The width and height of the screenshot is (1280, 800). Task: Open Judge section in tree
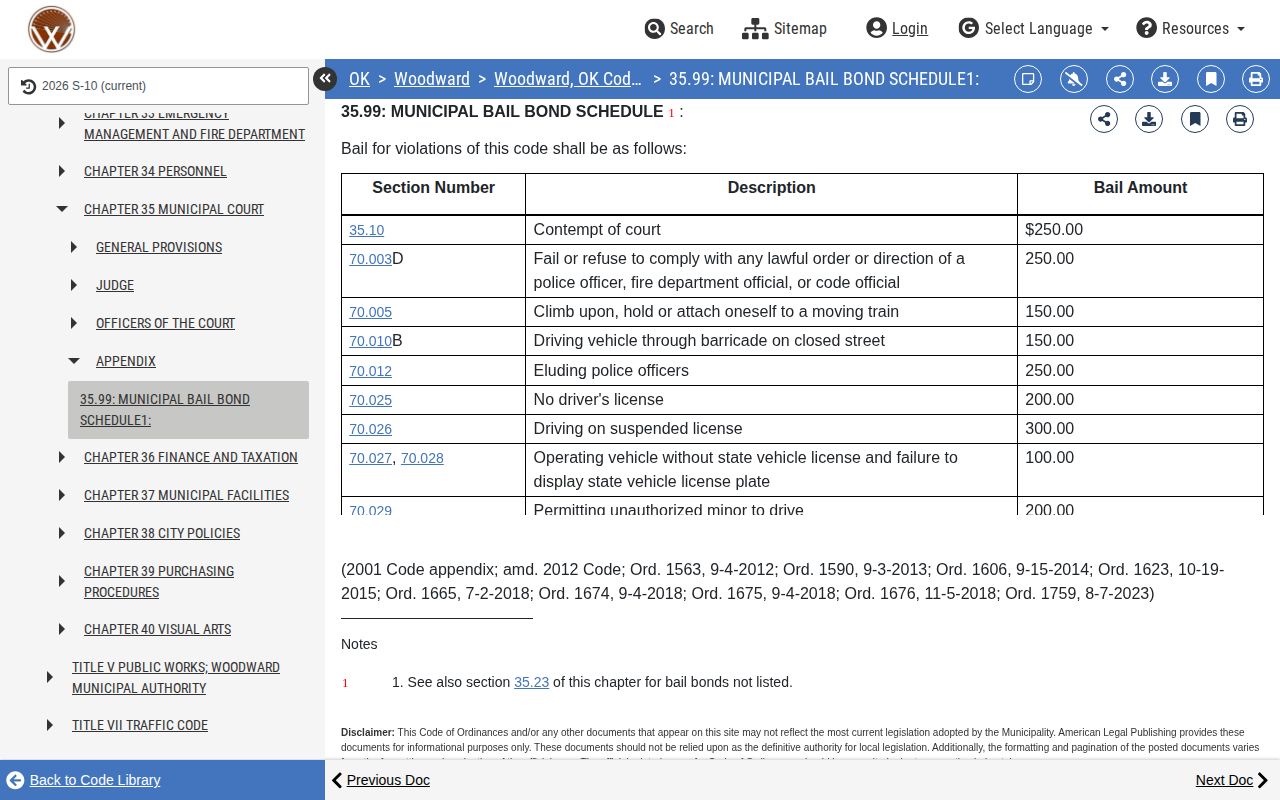(115, 285)
